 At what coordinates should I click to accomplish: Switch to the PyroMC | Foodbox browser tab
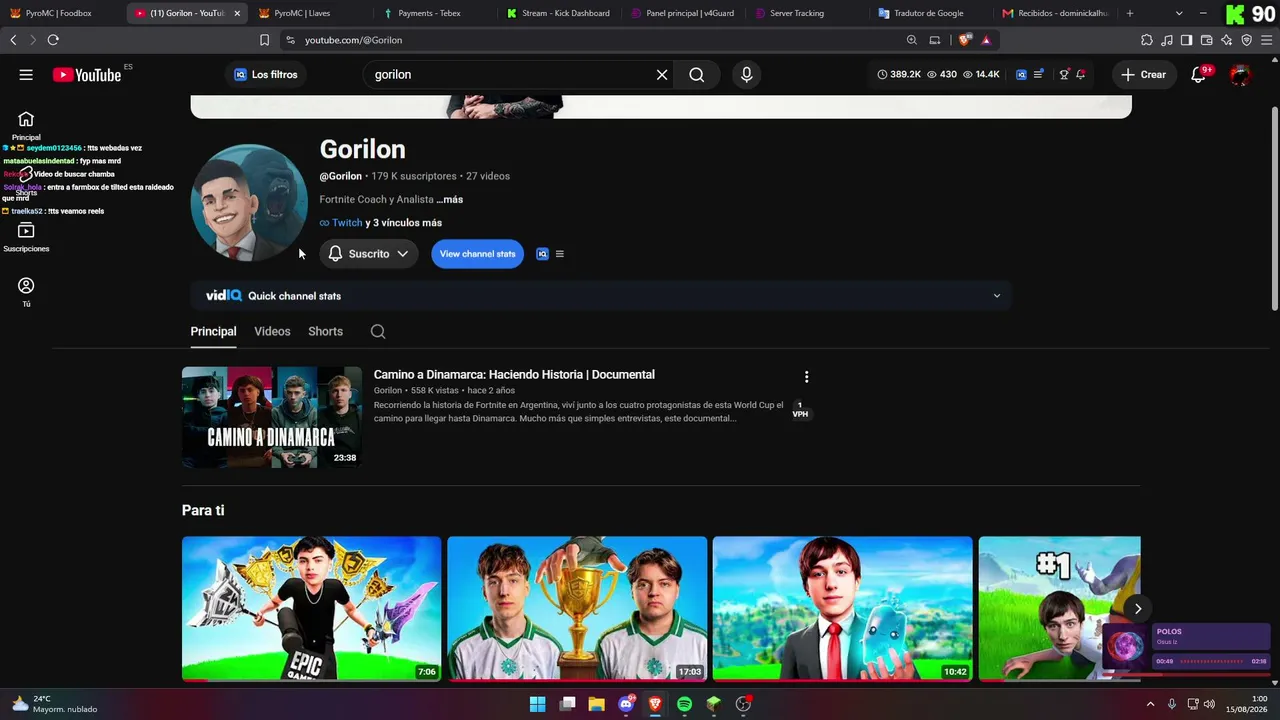[62, 13]
